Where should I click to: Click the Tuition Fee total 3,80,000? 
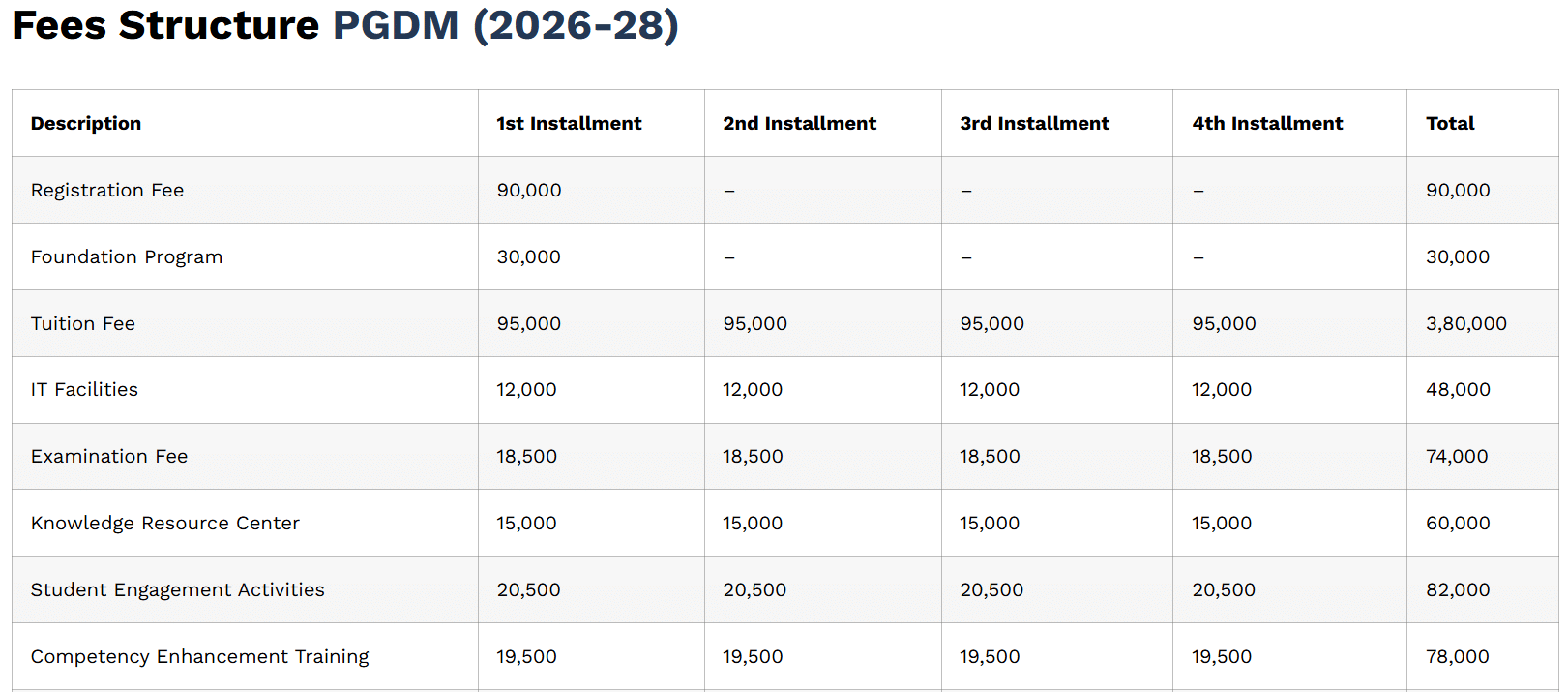pos(1465,323)
